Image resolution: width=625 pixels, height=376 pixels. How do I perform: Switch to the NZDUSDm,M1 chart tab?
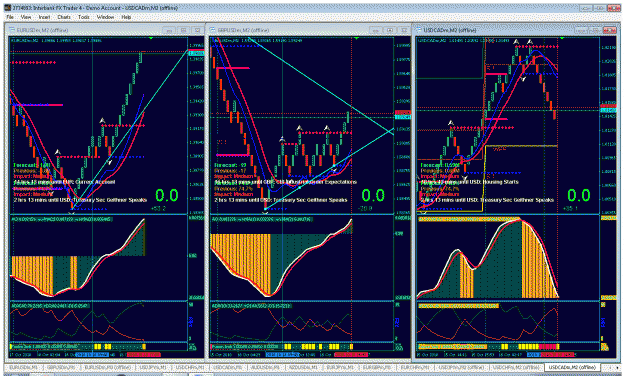pyautogui.click(x=303, y=367)
